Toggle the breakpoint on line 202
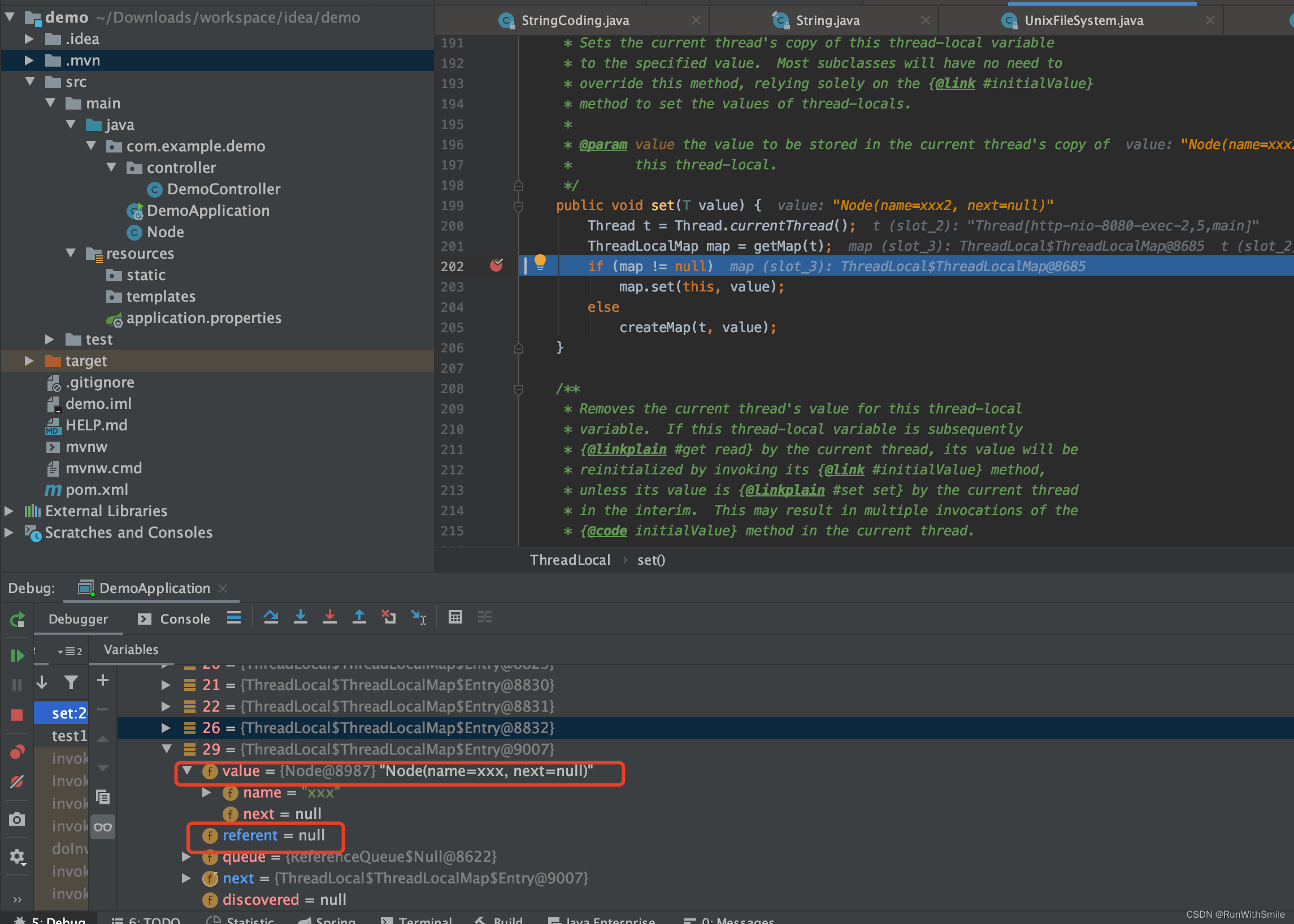The height and width of the screenshot is (924, 1294). [496, 265]
